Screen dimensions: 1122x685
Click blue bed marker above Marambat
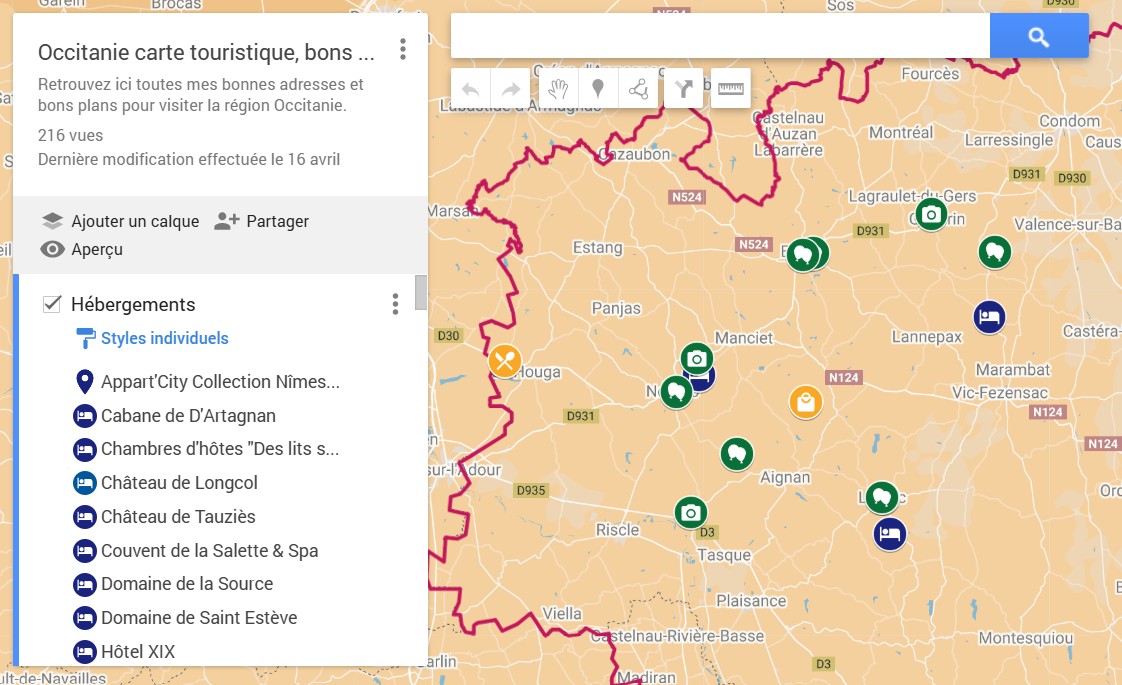[989, 316]
